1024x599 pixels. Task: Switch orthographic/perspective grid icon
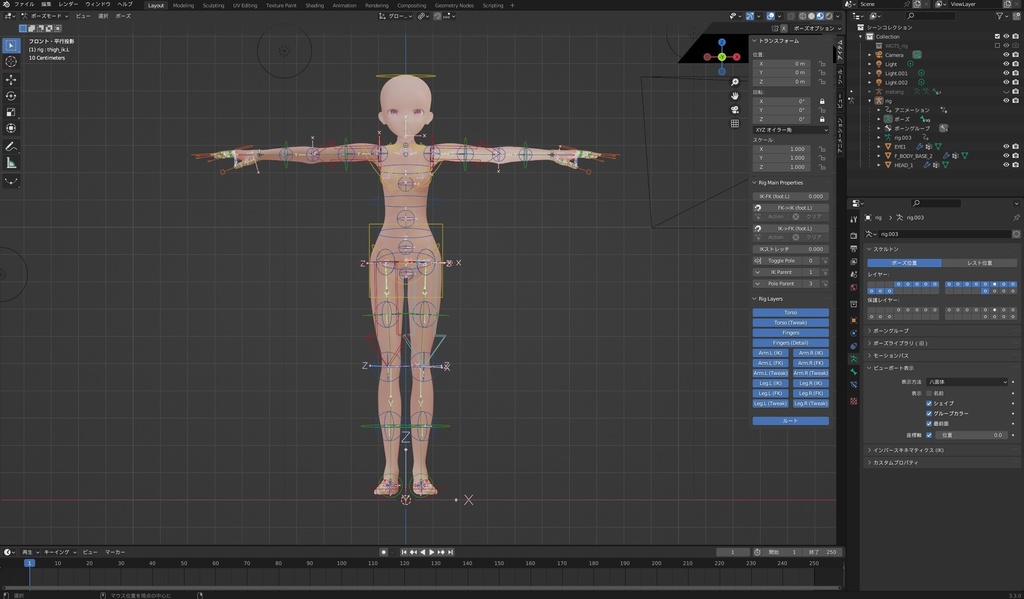(735, 123)
